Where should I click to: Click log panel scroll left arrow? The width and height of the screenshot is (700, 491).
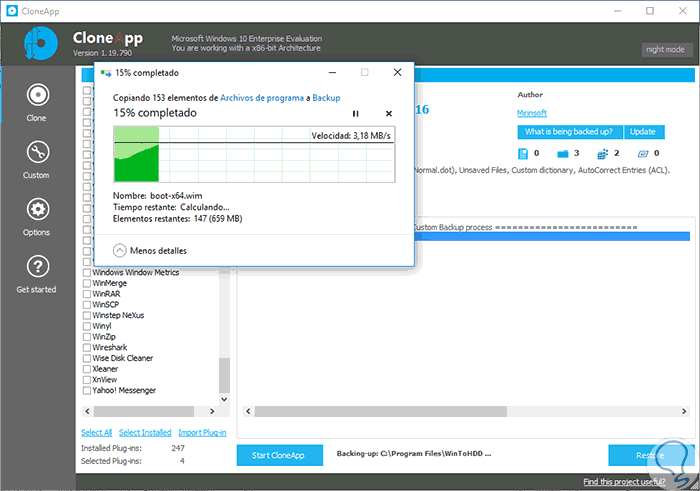pos(249,411)
